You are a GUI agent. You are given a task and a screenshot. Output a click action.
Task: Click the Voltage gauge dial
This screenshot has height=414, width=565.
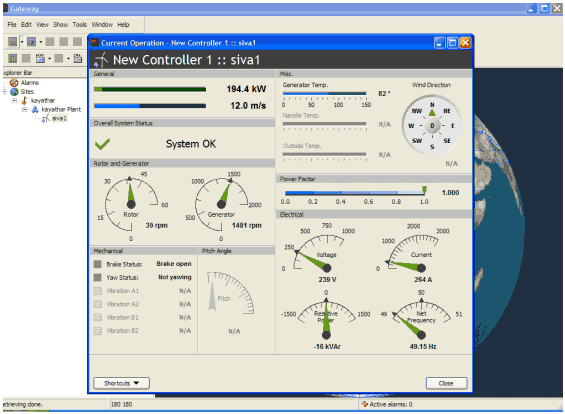(319, 253)
